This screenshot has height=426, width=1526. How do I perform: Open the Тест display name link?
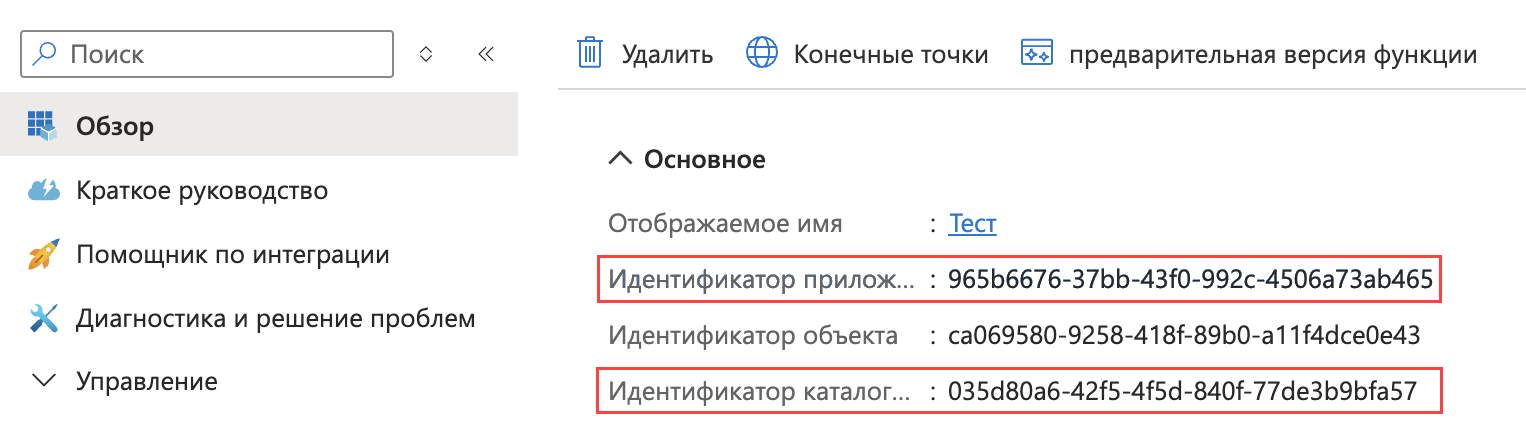point(972,223)
